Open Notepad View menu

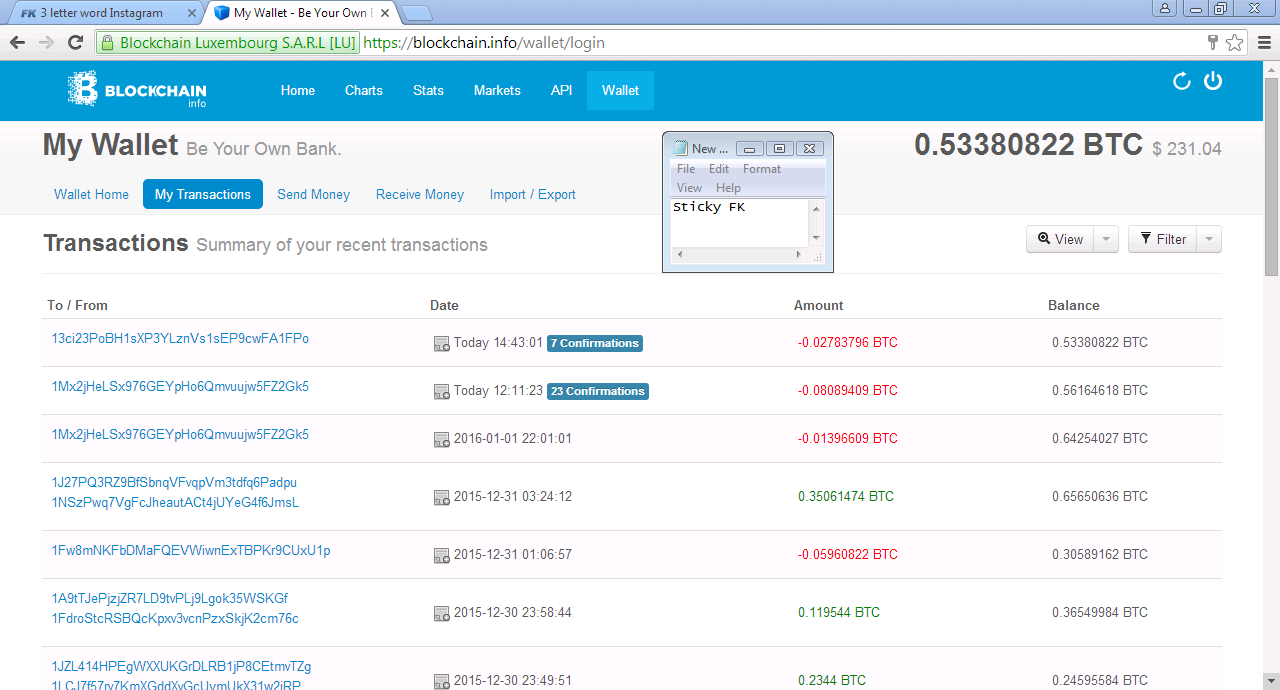[689, 188]
